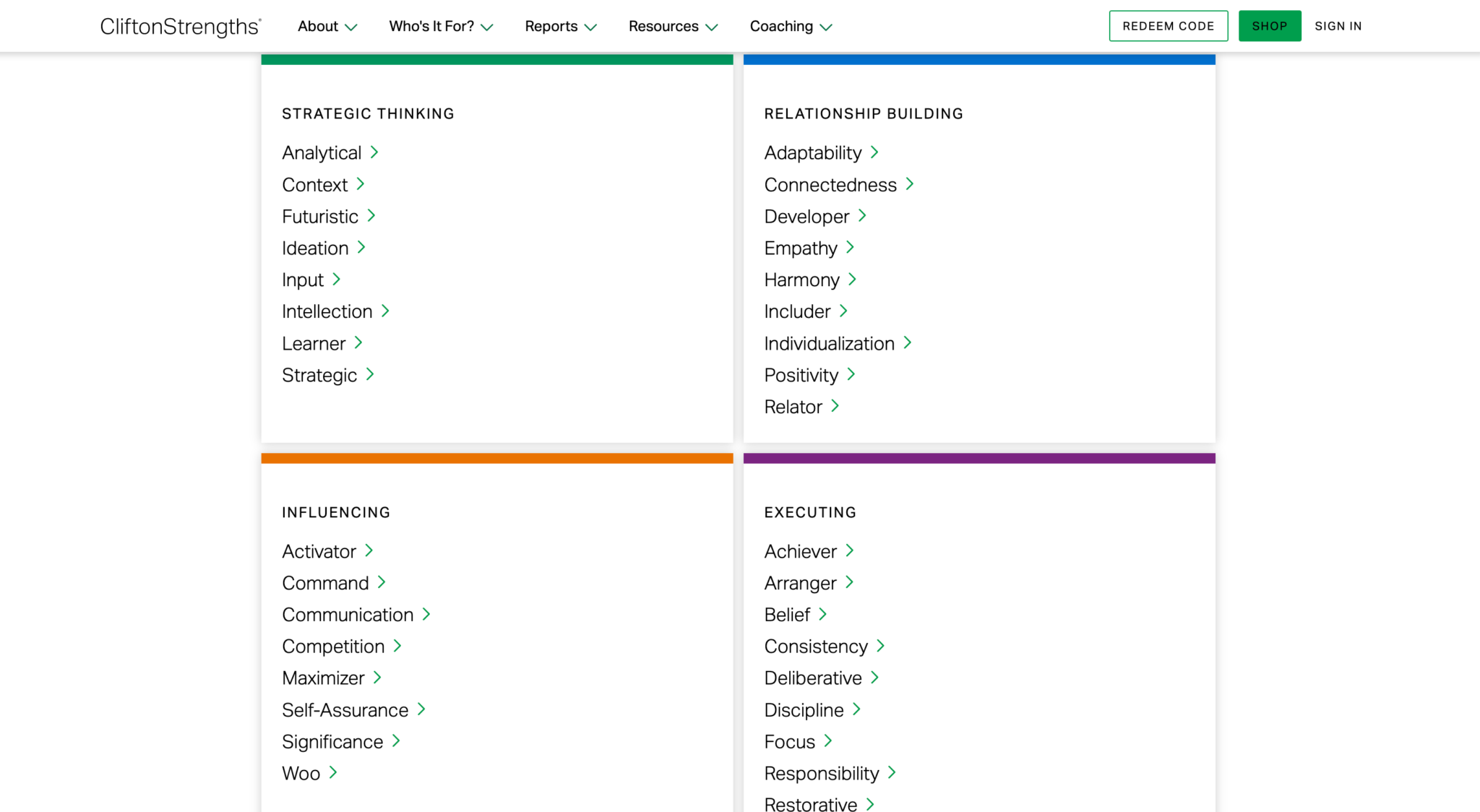This screenshot has width=1480, height=812.
Task: Click the chevron next to Achiever
Action: tap(851, 550)
